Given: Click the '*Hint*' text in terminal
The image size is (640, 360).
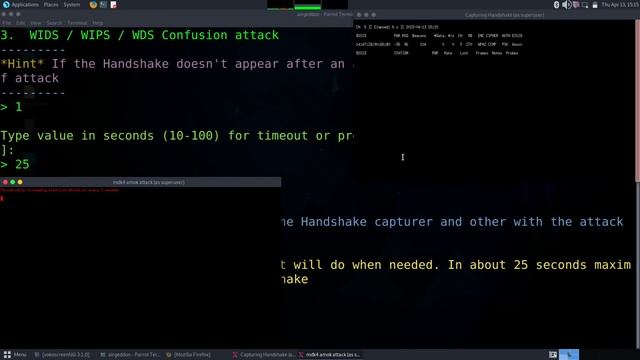Looking at the screenshot, I should (22, 64).
